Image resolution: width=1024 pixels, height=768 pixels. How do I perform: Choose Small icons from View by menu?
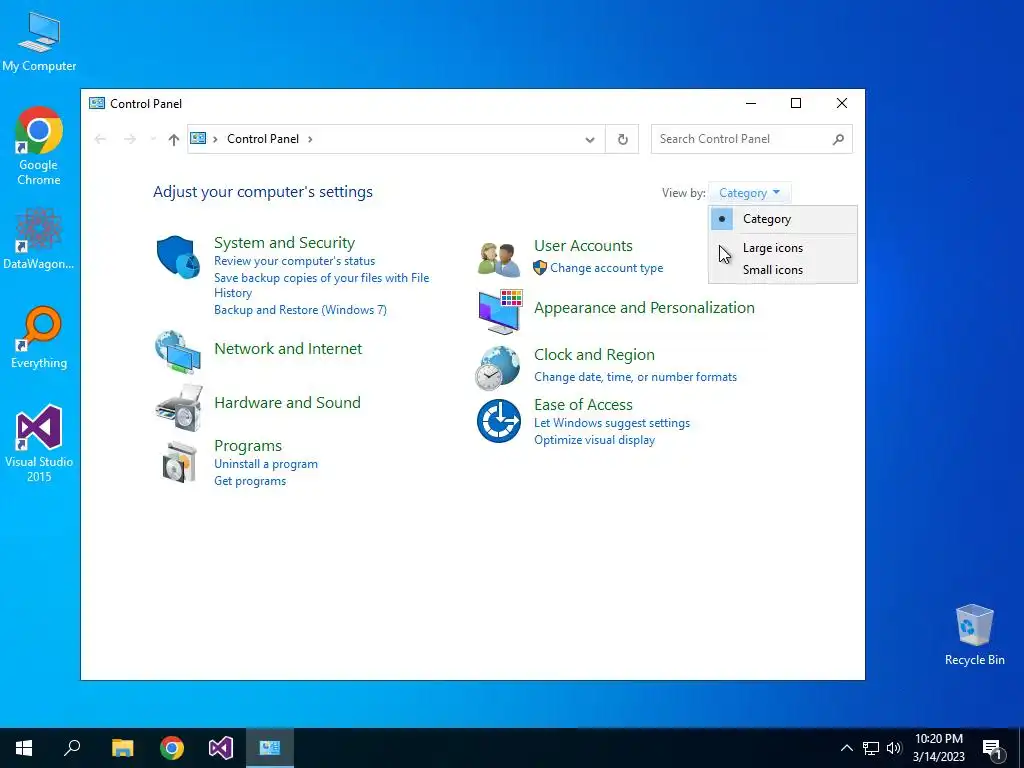[782, 270]
